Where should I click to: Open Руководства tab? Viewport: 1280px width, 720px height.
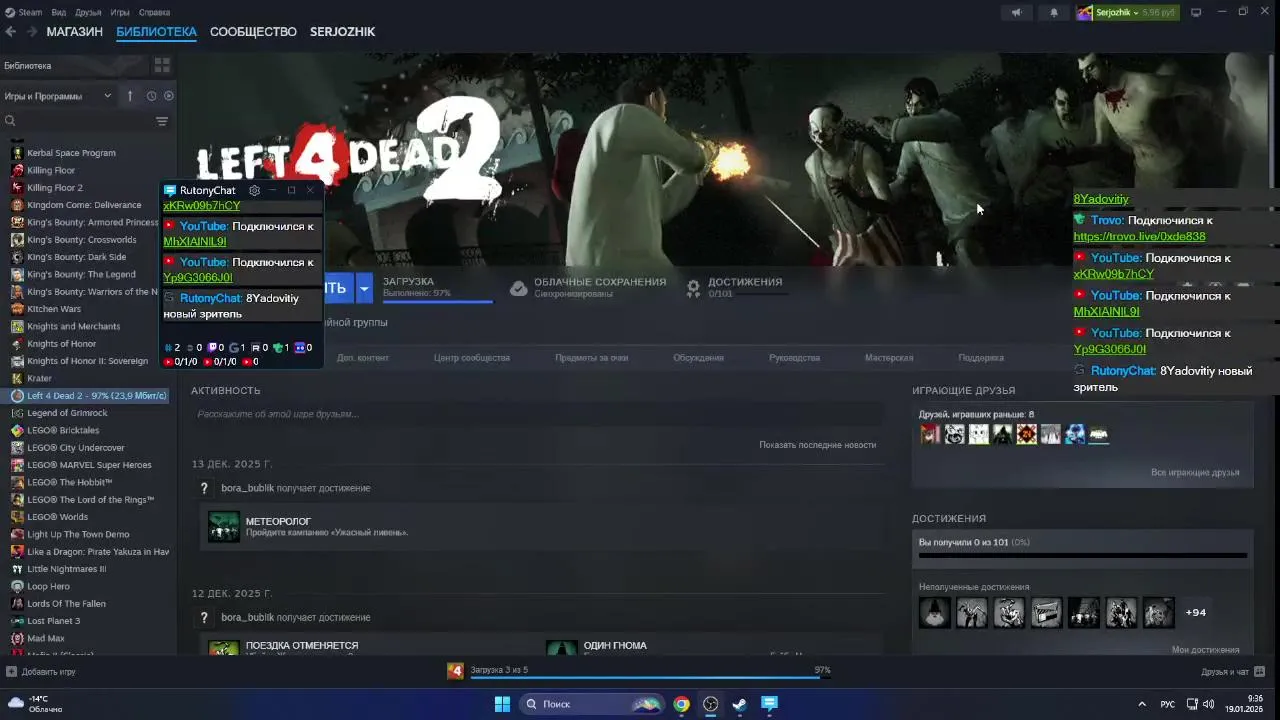794,358
